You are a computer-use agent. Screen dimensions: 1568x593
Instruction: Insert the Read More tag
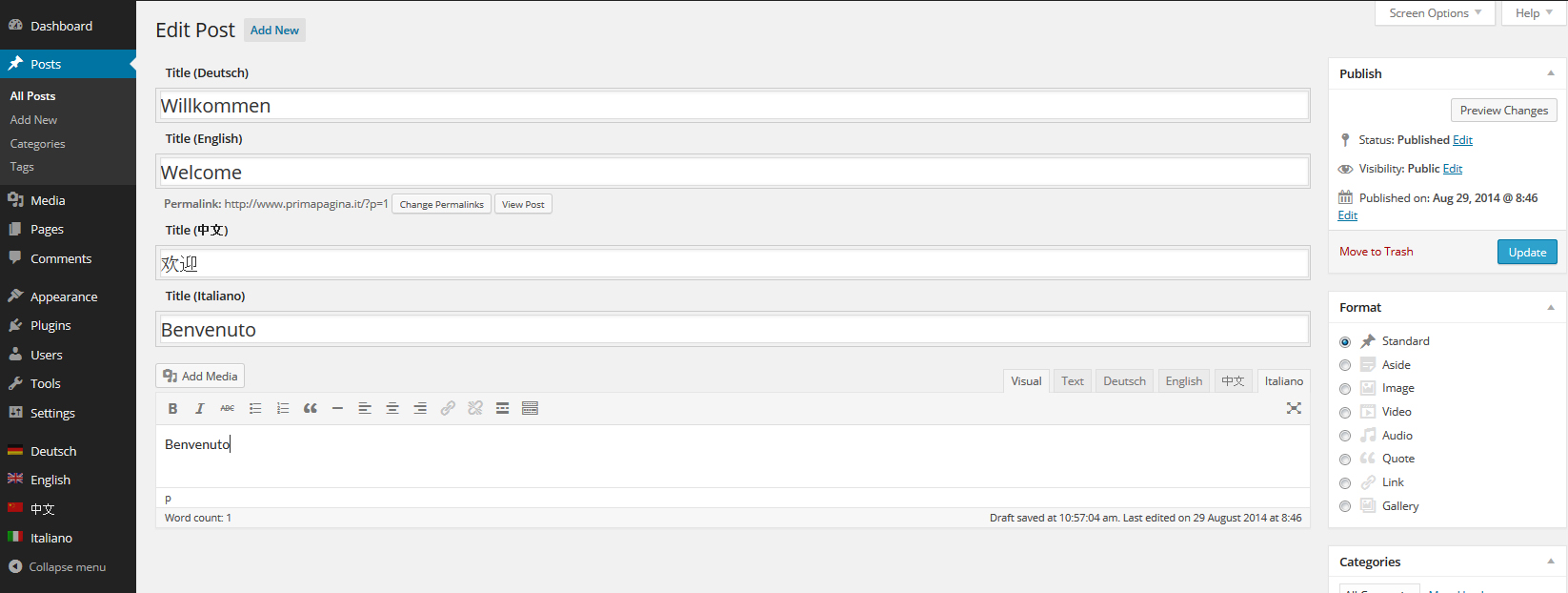tap(502, 408)
